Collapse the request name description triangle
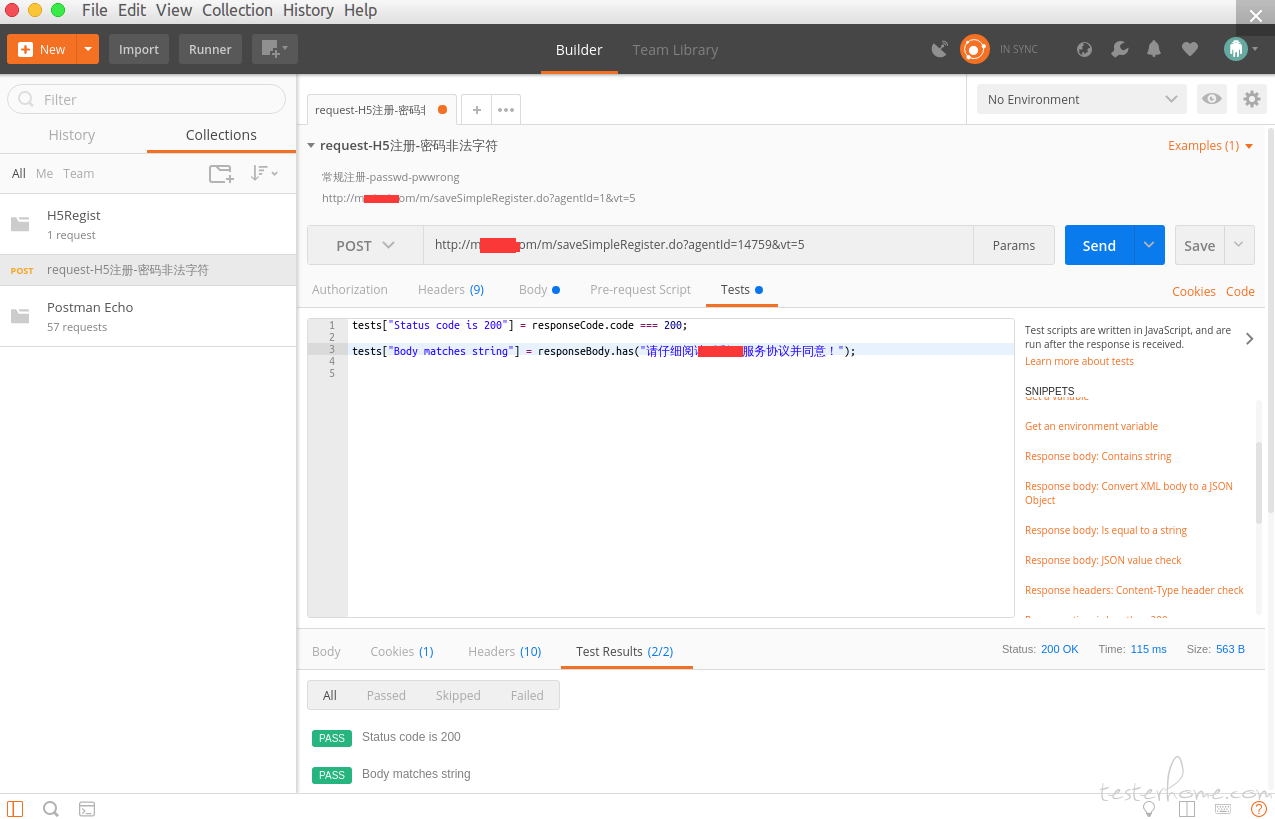The width and height of the screenshot is (1275, 819). 311,146
